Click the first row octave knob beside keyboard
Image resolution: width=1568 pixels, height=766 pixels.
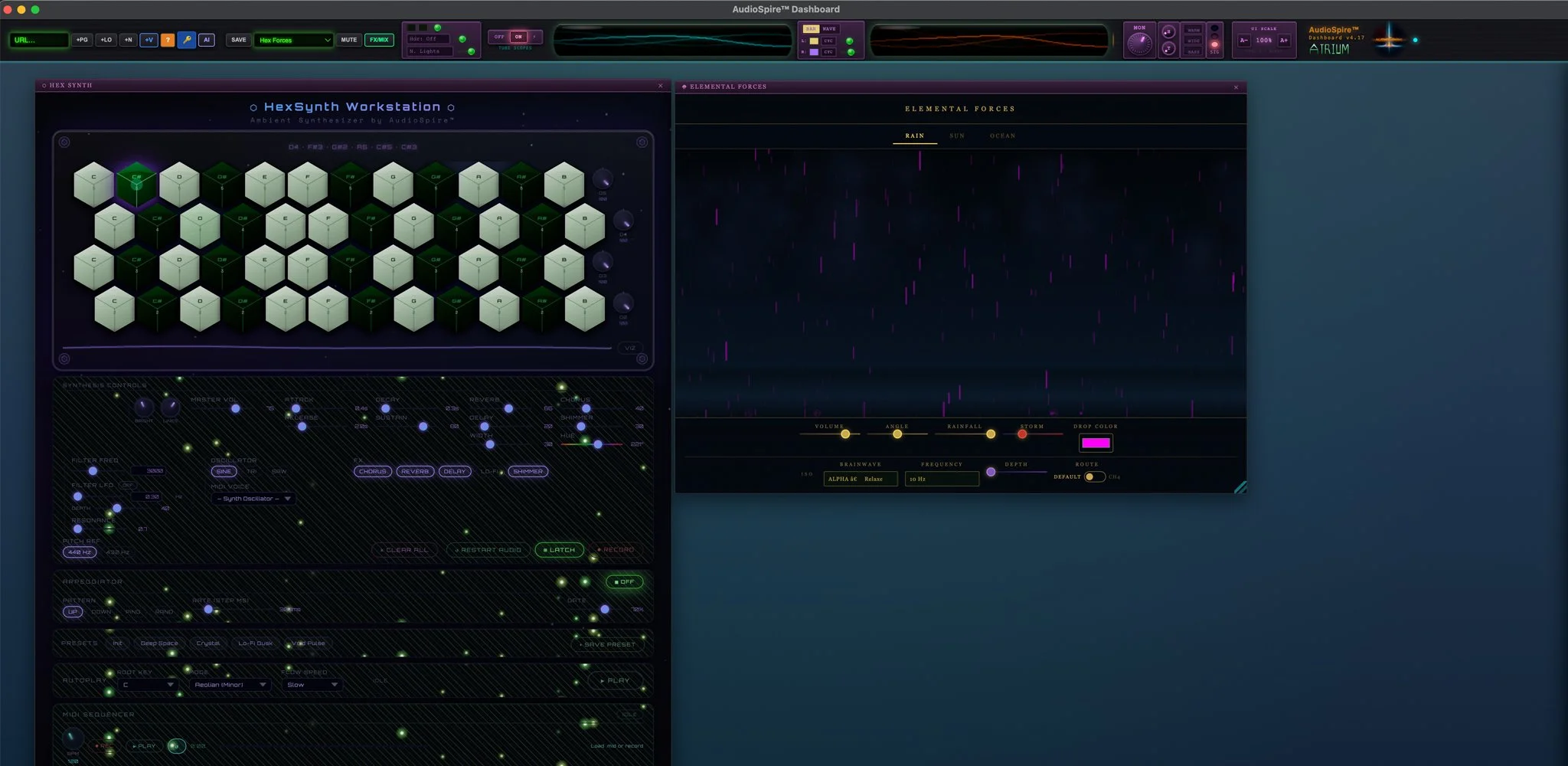click(603, 179)
